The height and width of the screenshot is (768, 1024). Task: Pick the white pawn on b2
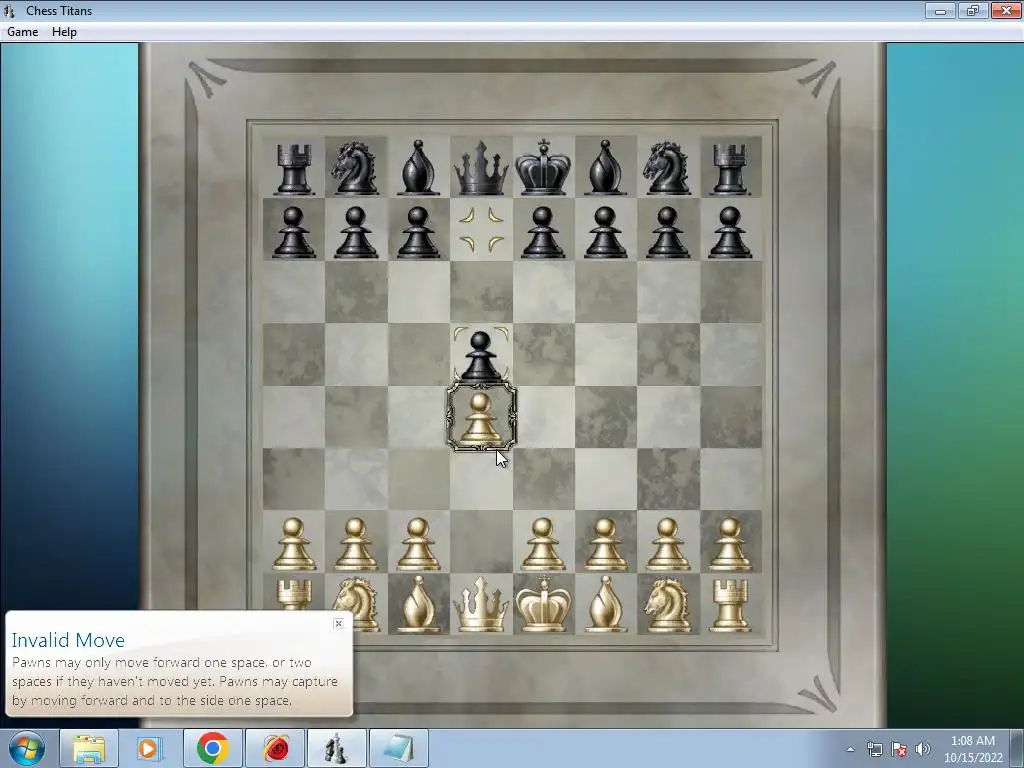(x=355, y=544)
